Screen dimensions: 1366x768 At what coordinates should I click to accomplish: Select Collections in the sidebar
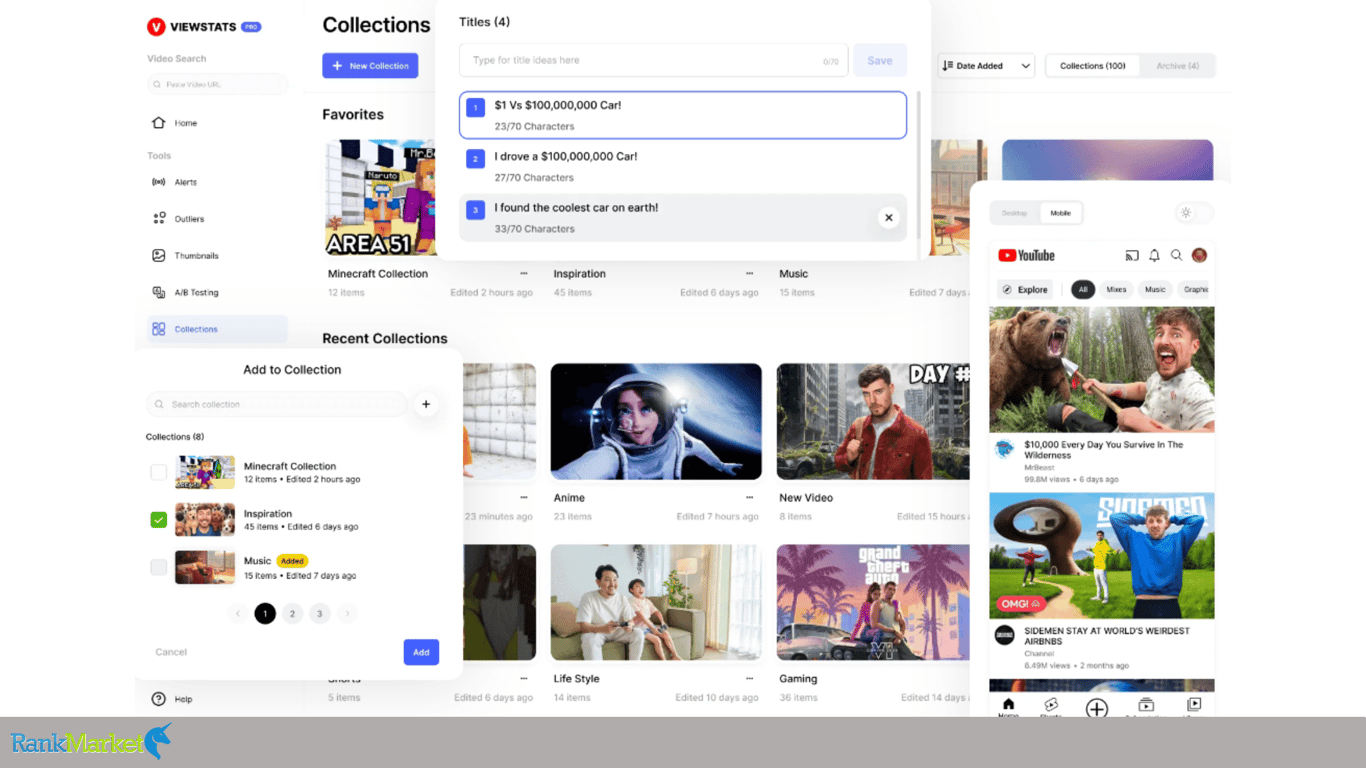pyautogui.click(x=217, y=329)
